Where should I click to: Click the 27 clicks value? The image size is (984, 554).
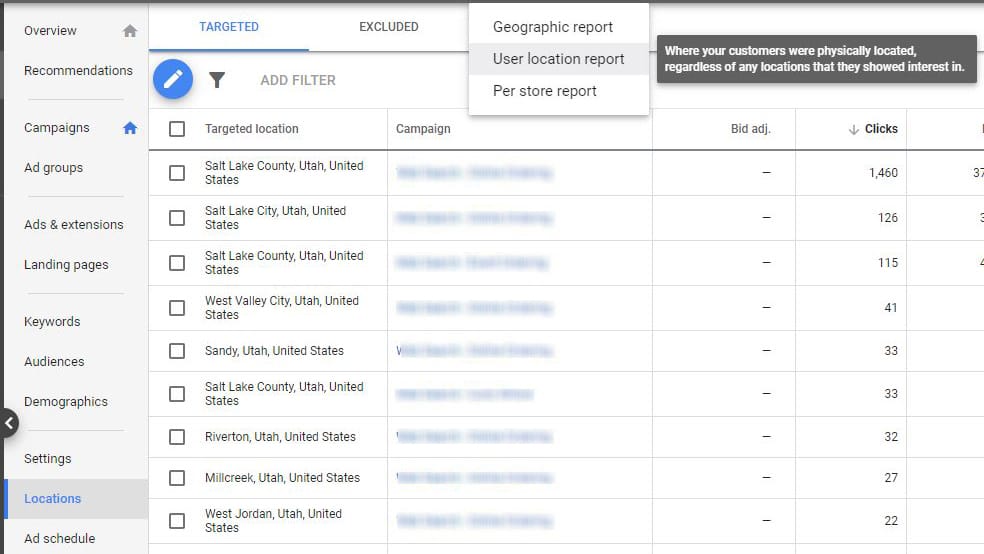[890, 478]
